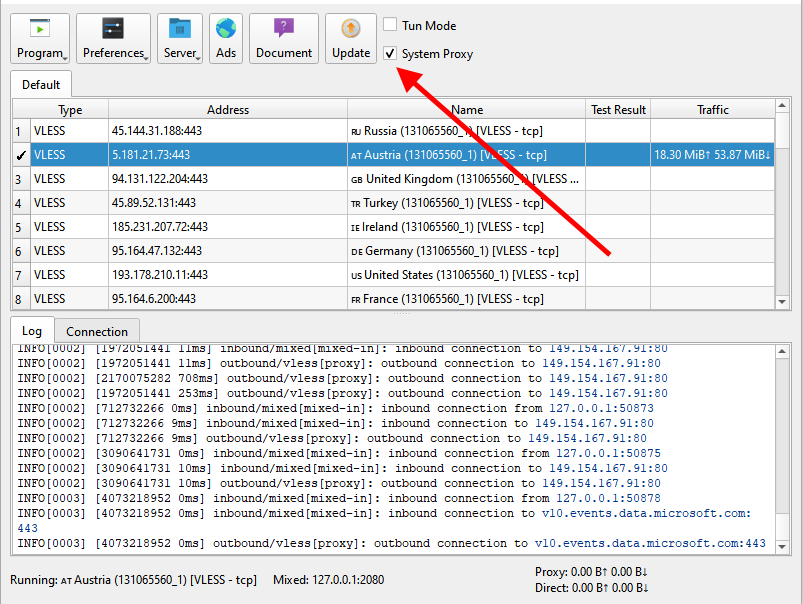Click the Running Austria status text
This screenshot has width=803, height=604.
click(x=134, y=580)
